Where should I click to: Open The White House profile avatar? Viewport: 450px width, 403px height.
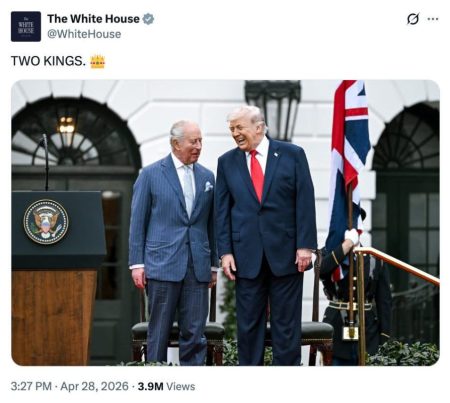(x=26, y=26)
